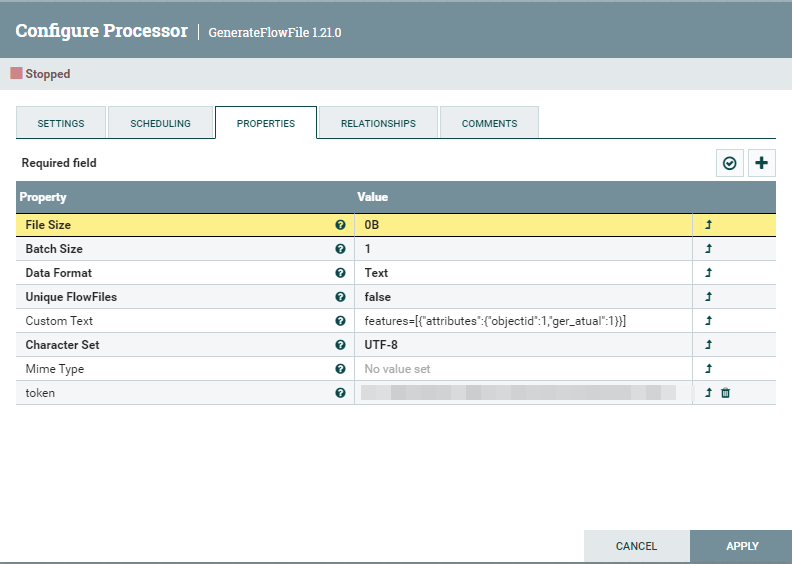Click go-to arrow icon in Character Set row

[709, 344]
